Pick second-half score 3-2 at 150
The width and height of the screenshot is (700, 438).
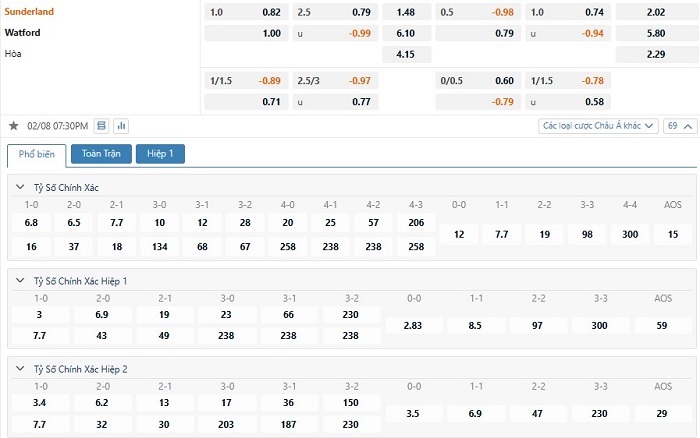(351, 403)
